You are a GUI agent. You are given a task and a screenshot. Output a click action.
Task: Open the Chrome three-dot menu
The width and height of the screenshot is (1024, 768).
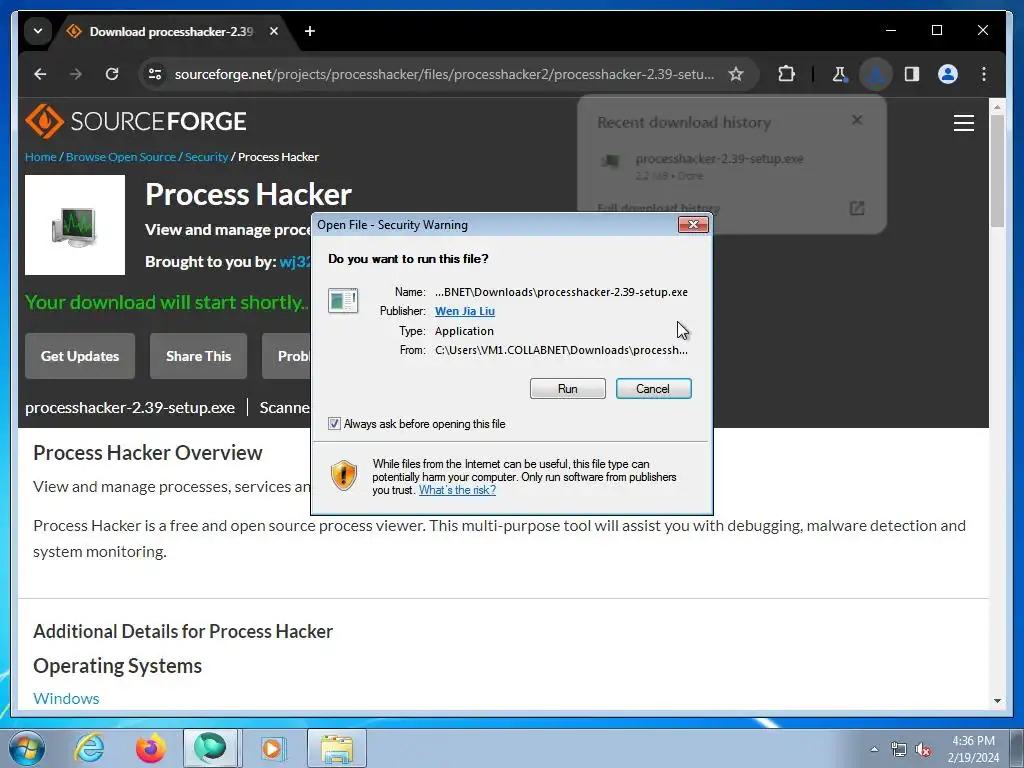click(x=984, y=74)
